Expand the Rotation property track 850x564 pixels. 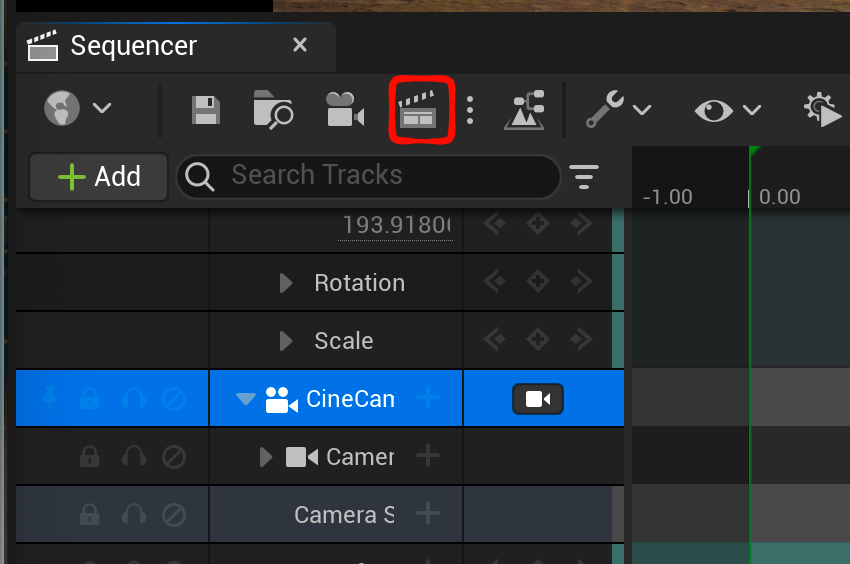[x=287, y=283]
